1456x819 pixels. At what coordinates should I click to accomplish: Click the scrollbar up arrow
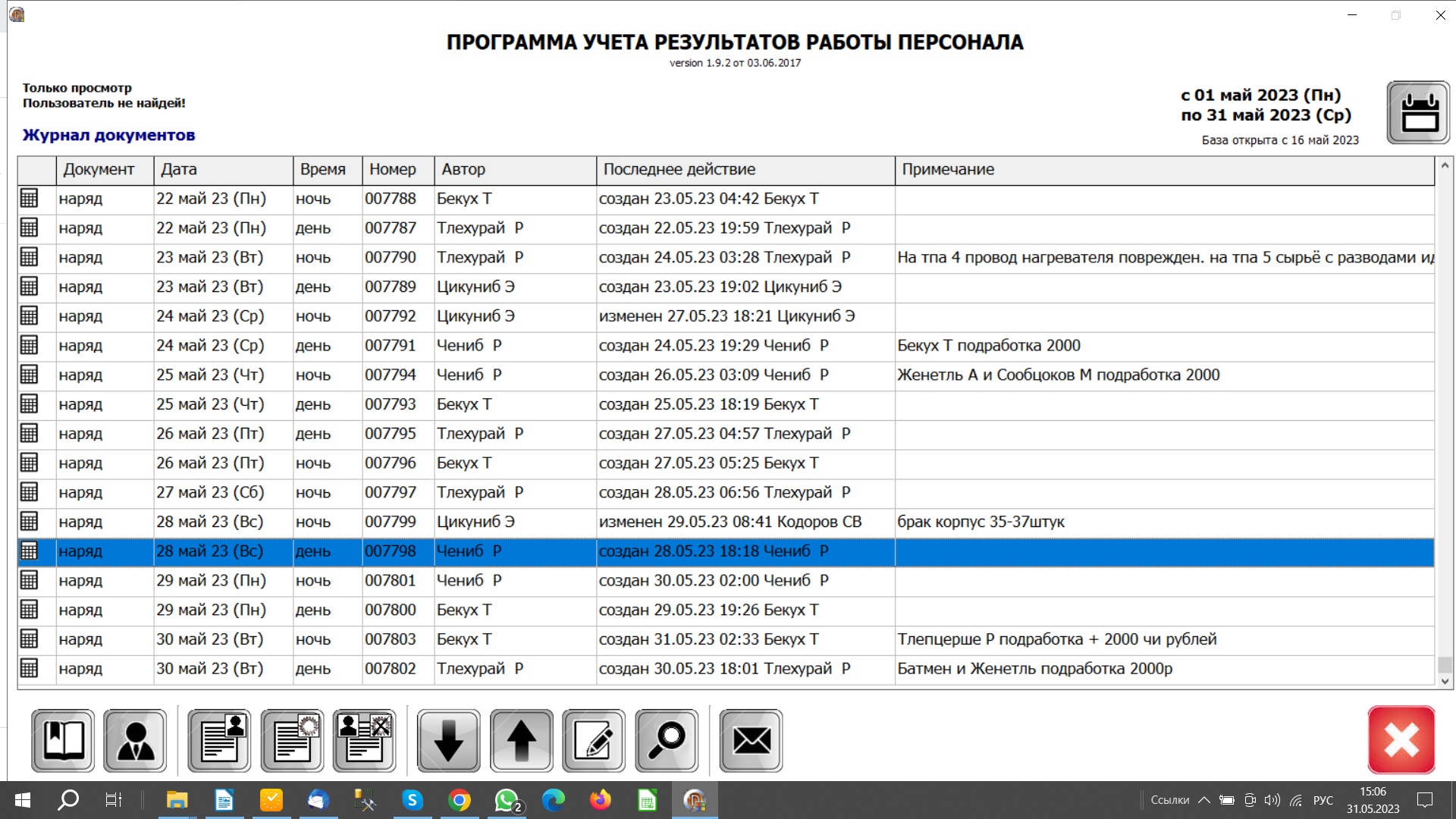(1445, 165)
